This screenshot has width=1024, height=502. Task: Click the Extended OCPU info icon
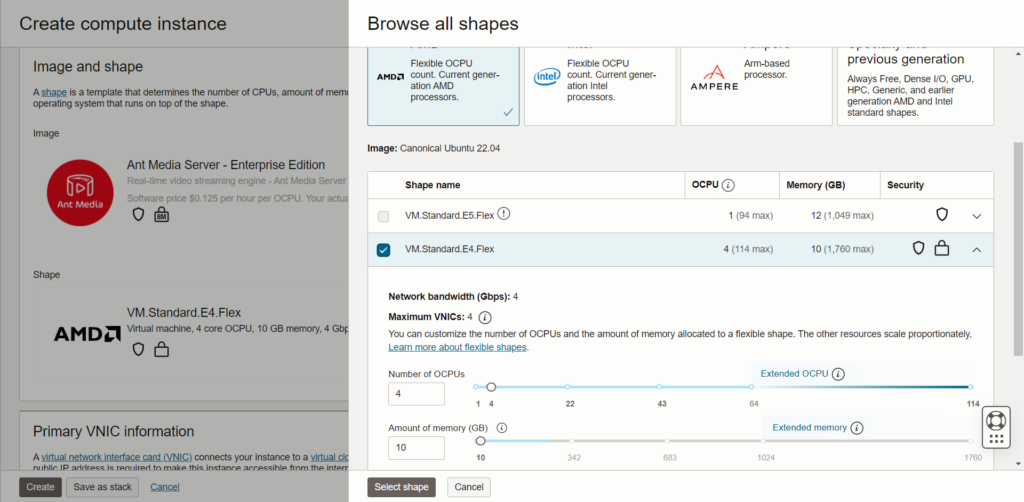click(839, 375)
